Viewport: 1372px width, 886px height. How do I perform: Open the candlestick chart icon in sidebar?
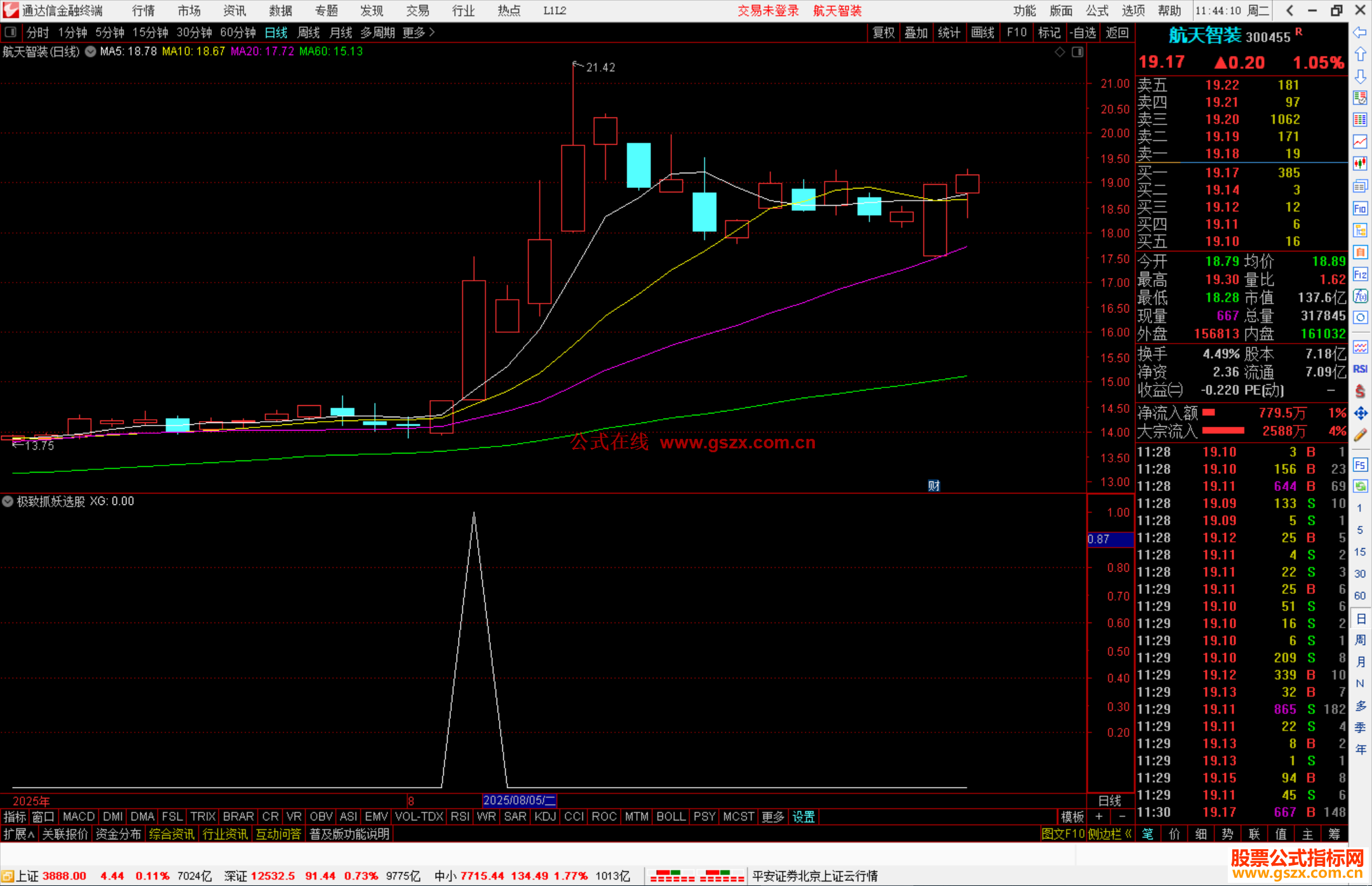point(1360,164)
